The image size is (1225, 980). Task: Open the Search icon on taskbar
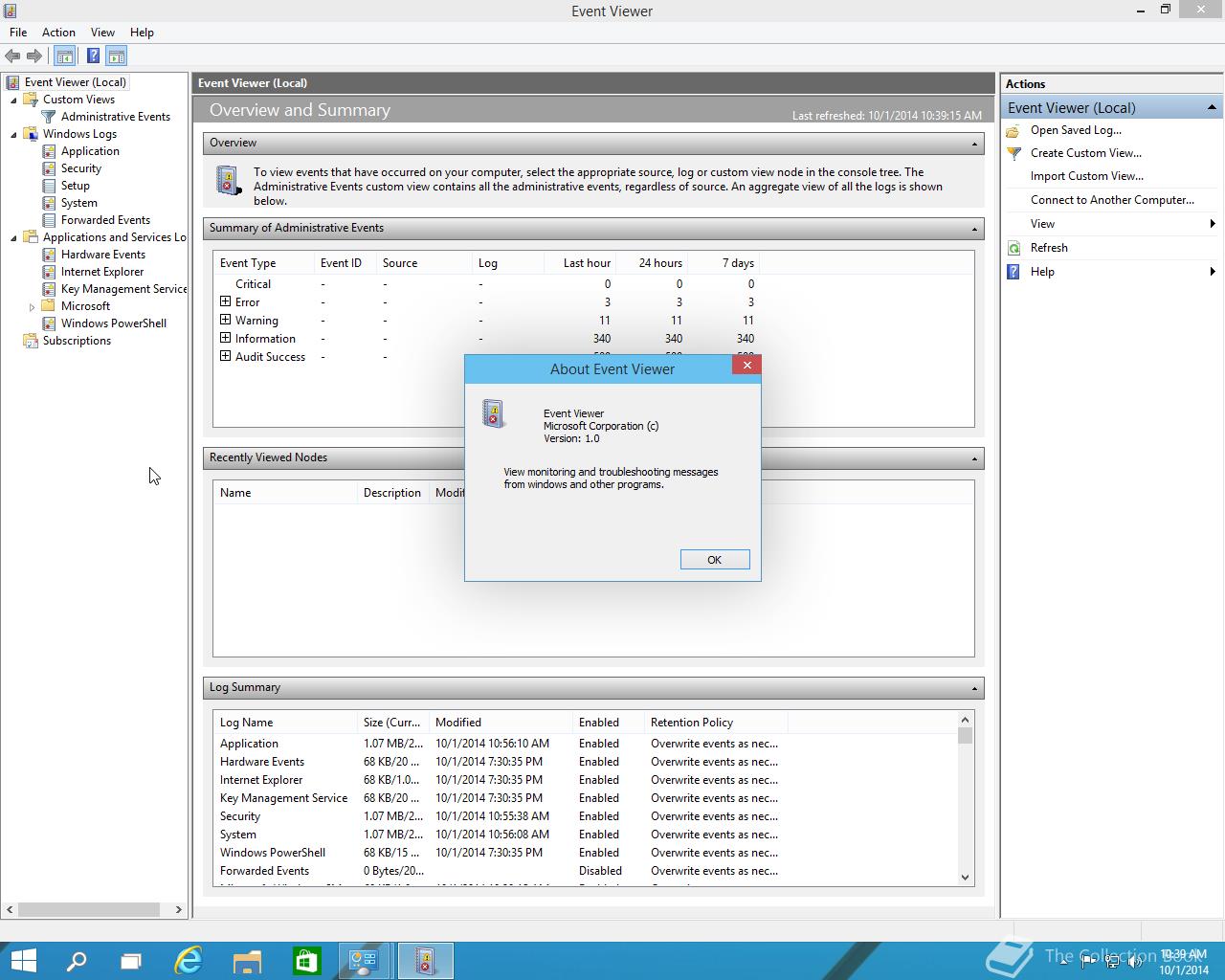point(77,960)
